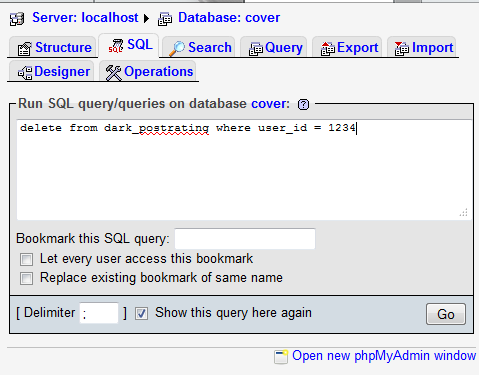
Task: Click the Query tab icon
Action: click(x=256, y=49)
